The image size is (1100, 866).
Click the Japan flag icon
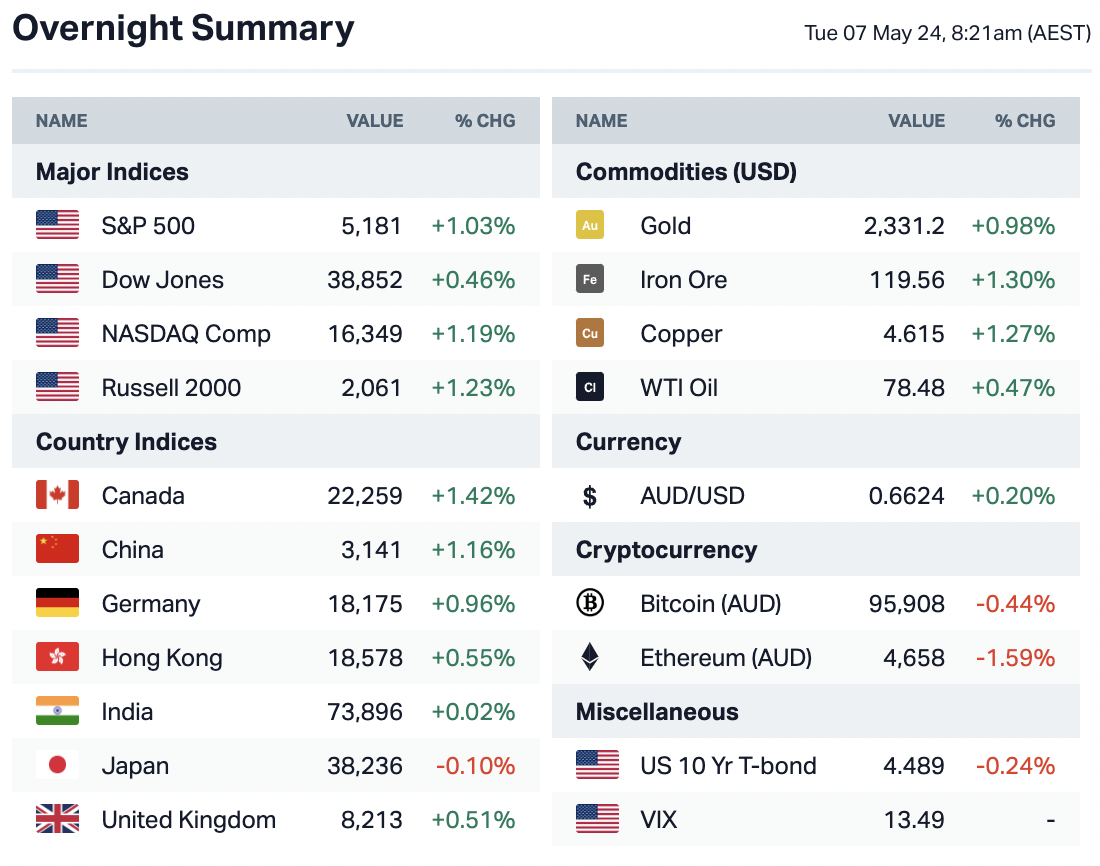(x=57, y=766)
